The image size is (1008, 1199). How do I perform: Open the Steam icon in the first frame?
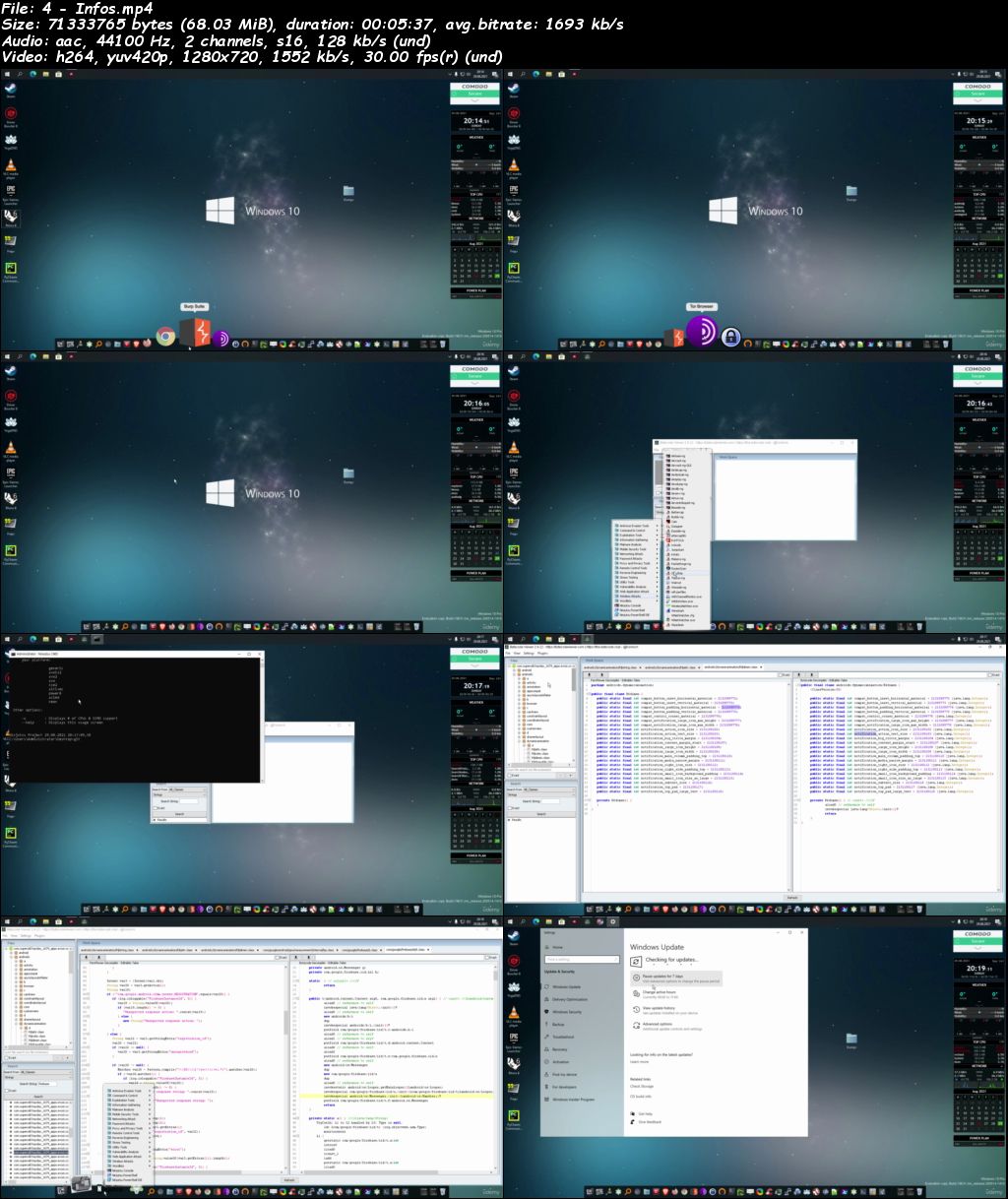[x=11, y=89]
